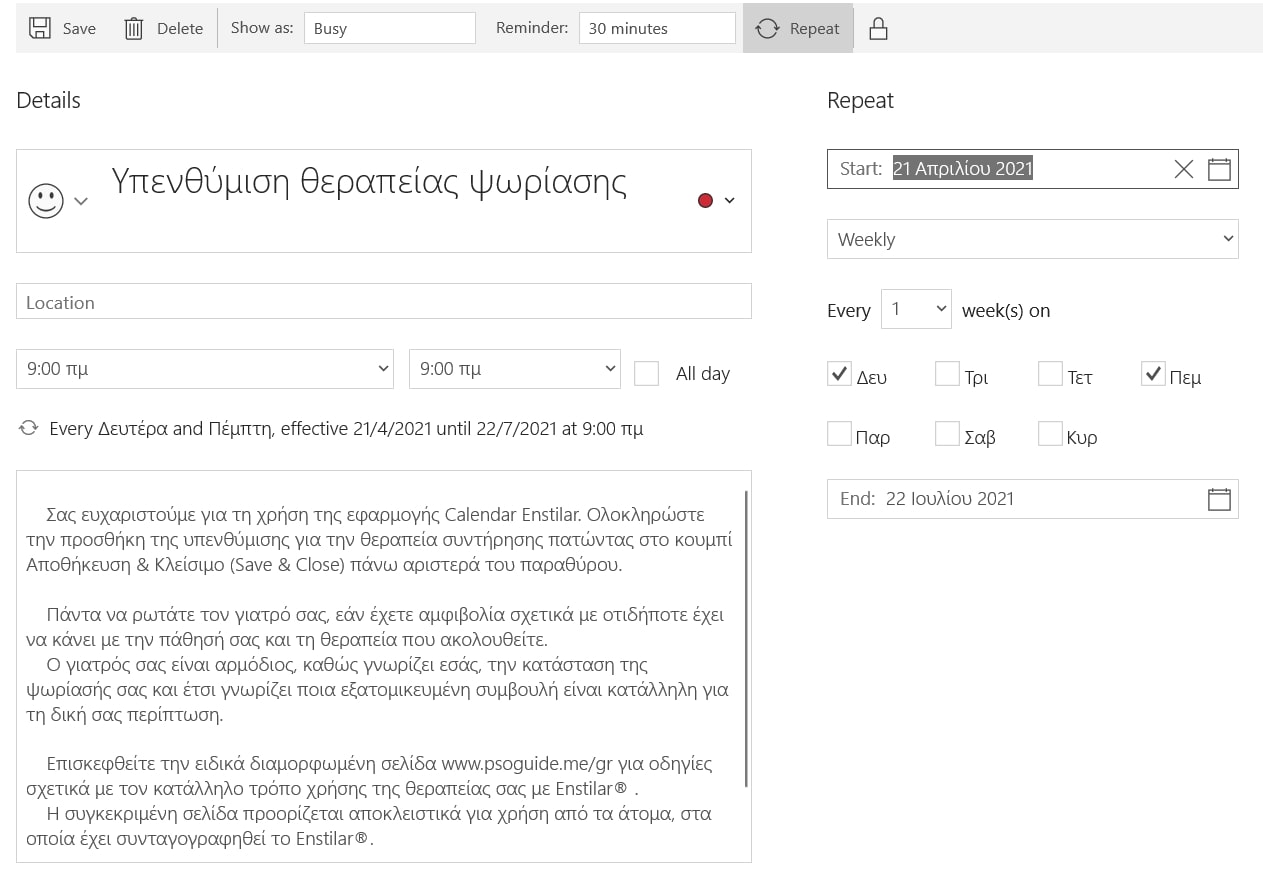Click the Save floppy disk icon
The image size is (1263, 892).
point(40,28)
